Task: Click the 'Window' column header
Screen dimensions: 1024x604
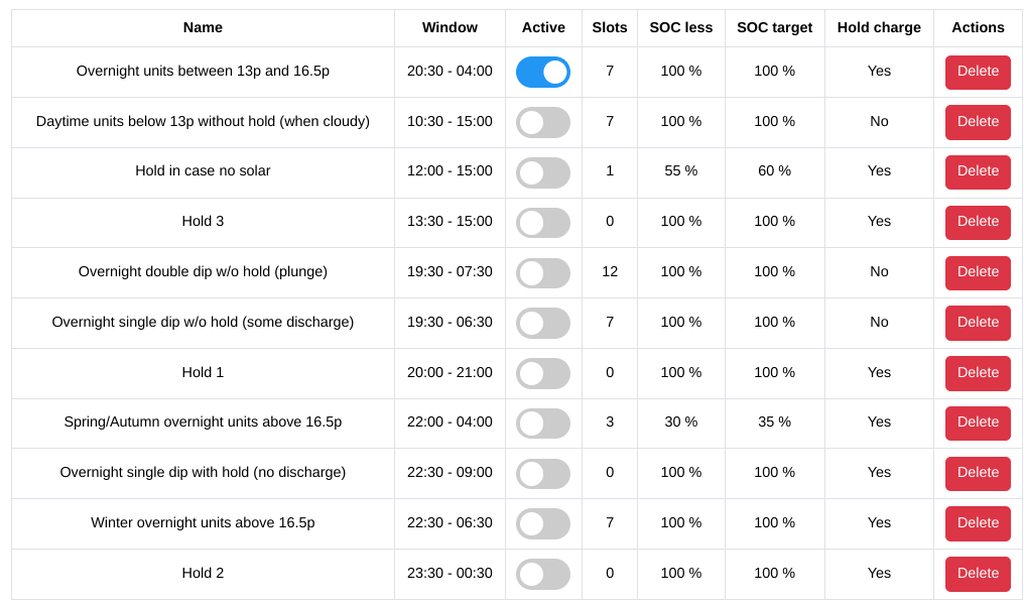Action: click(x=450, y=28)
